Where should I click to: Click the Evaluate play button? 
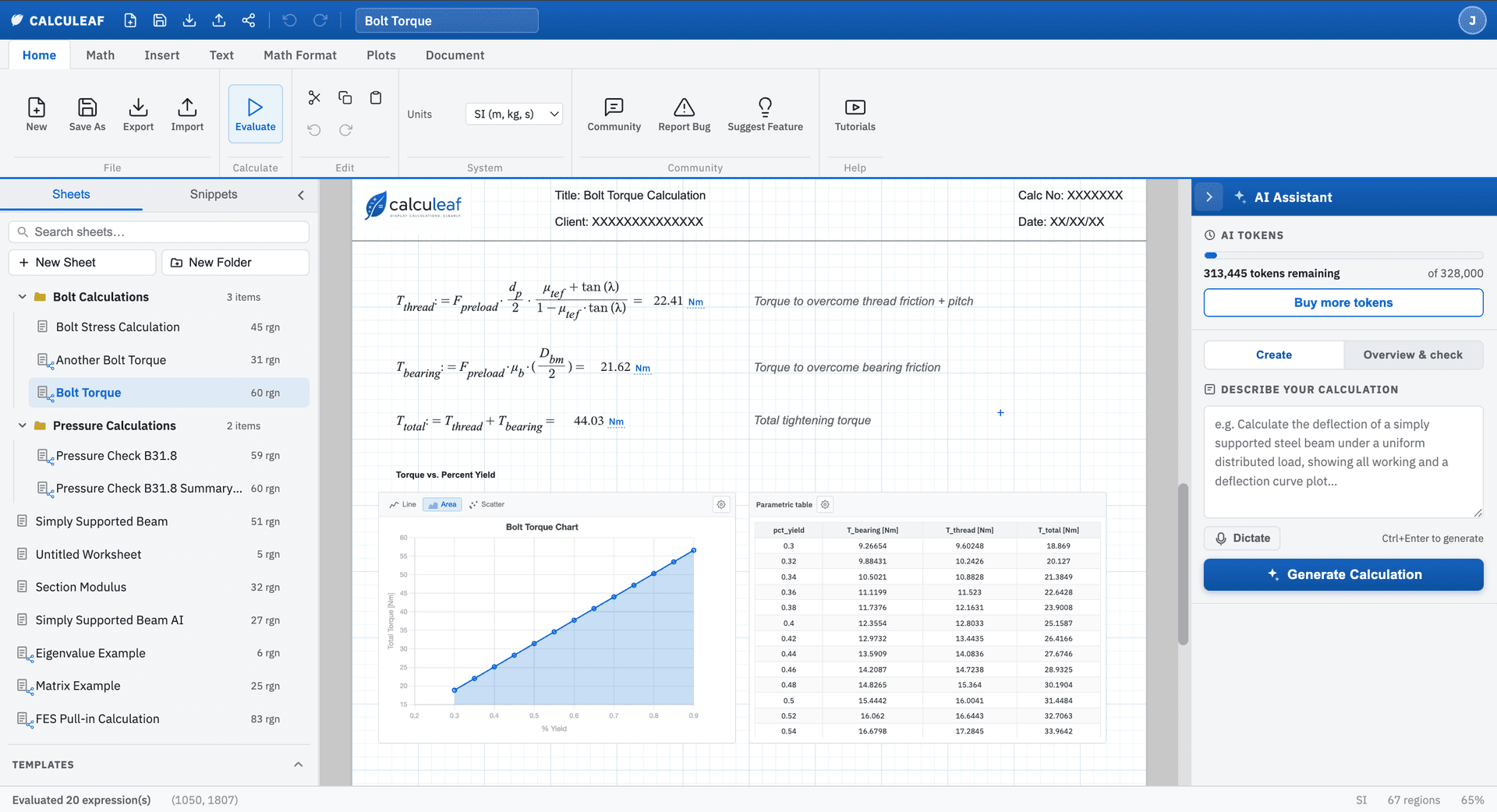tap(256, 114)
